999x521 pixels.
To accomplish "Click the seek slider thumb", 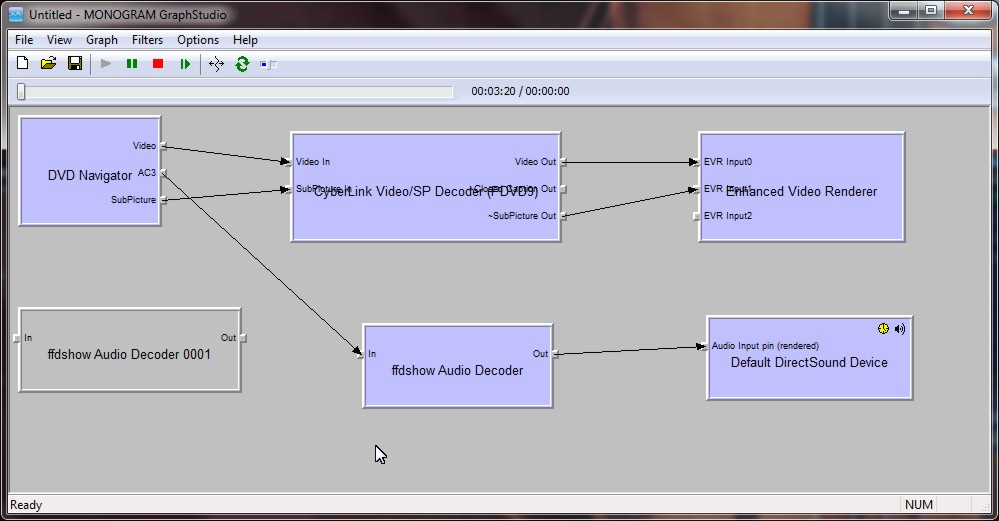I will point(21,92).
